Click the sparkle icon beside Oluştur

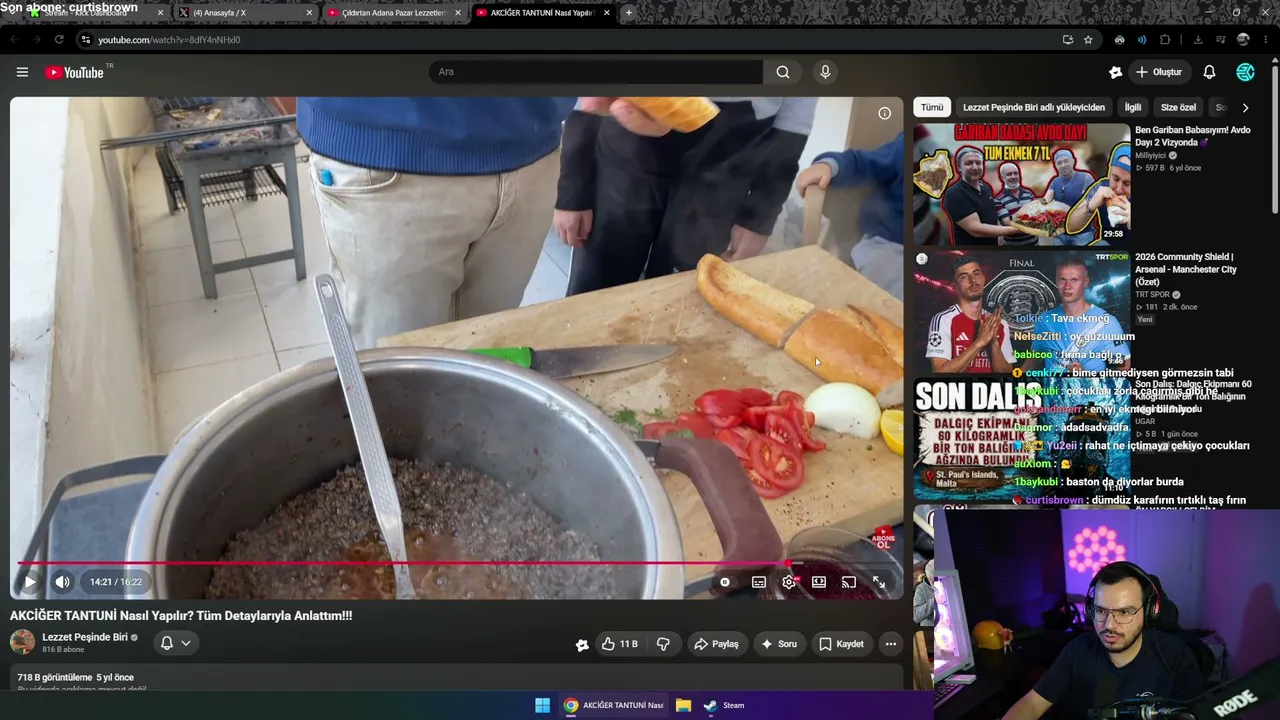(1116, 72)
